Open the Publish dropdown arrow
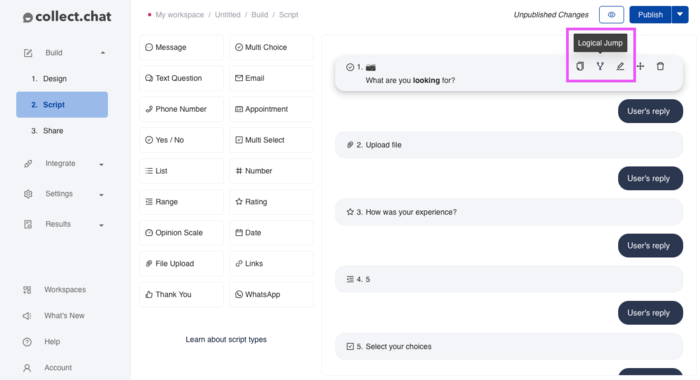The width and height of the screenshot is (700, 380). pos(680,15)
